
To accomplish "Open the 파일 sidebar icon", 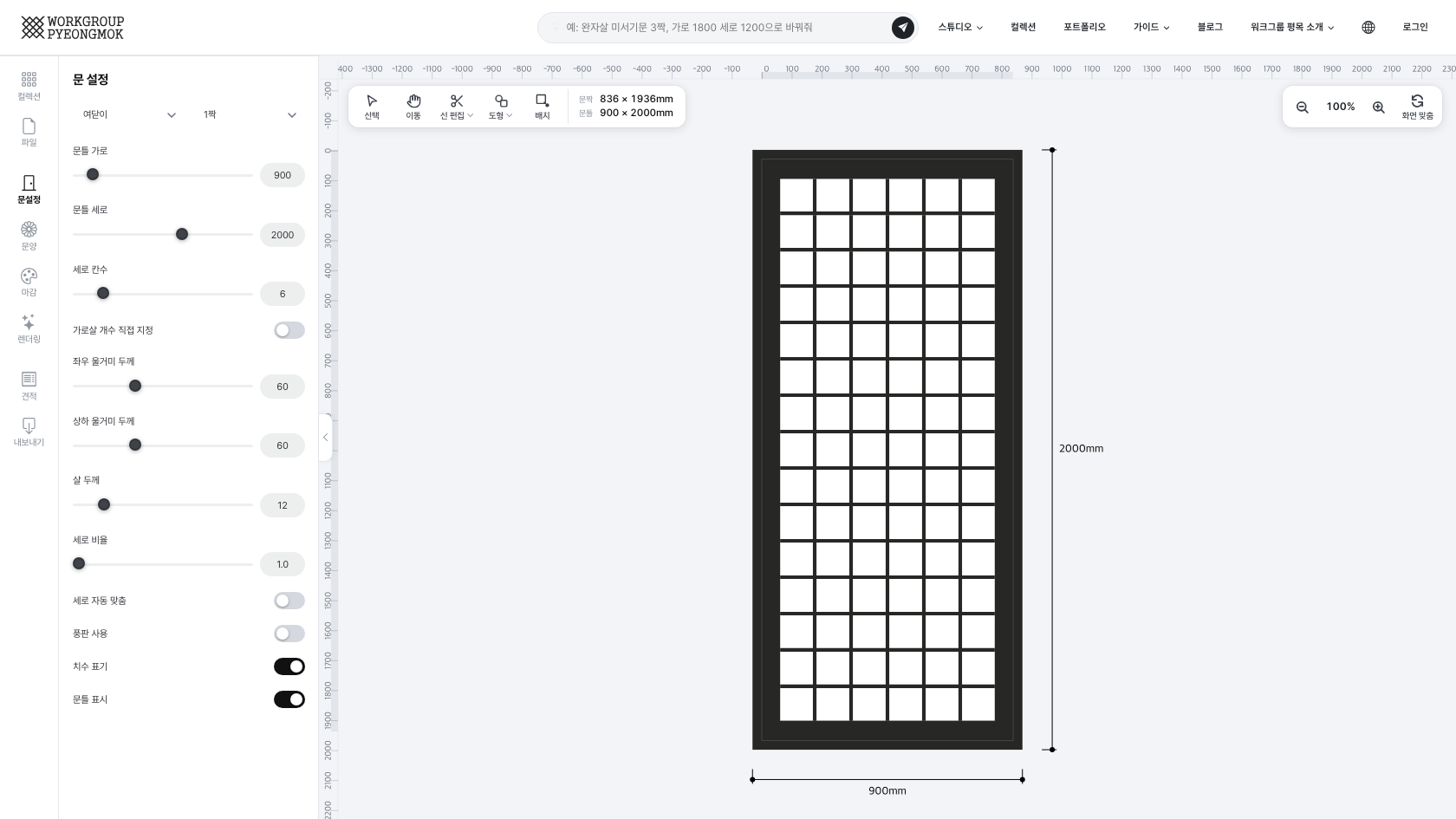I will [x=29, y=132].
